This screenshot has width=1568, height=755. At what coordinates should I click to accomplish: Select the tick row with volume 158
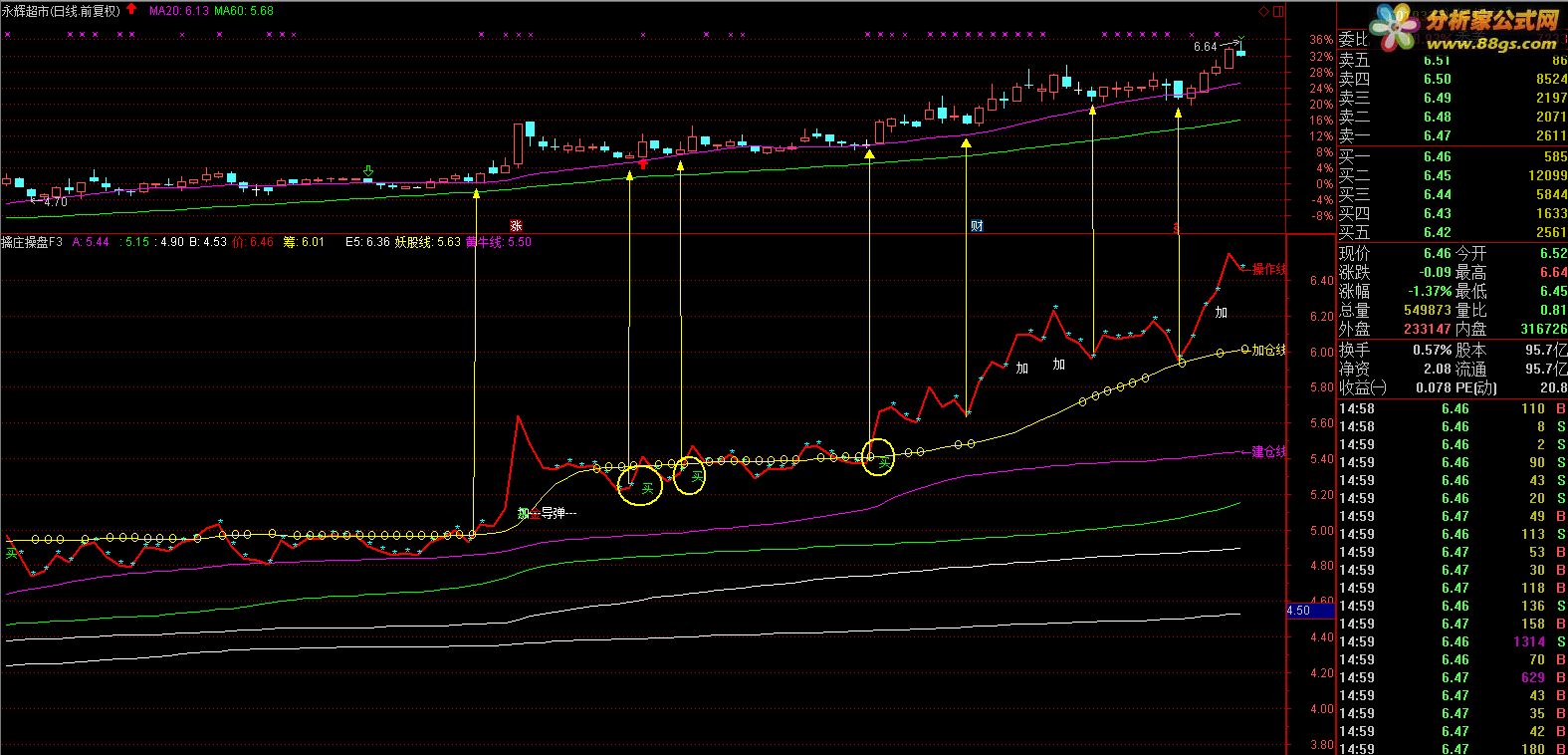coord(1453,624)
